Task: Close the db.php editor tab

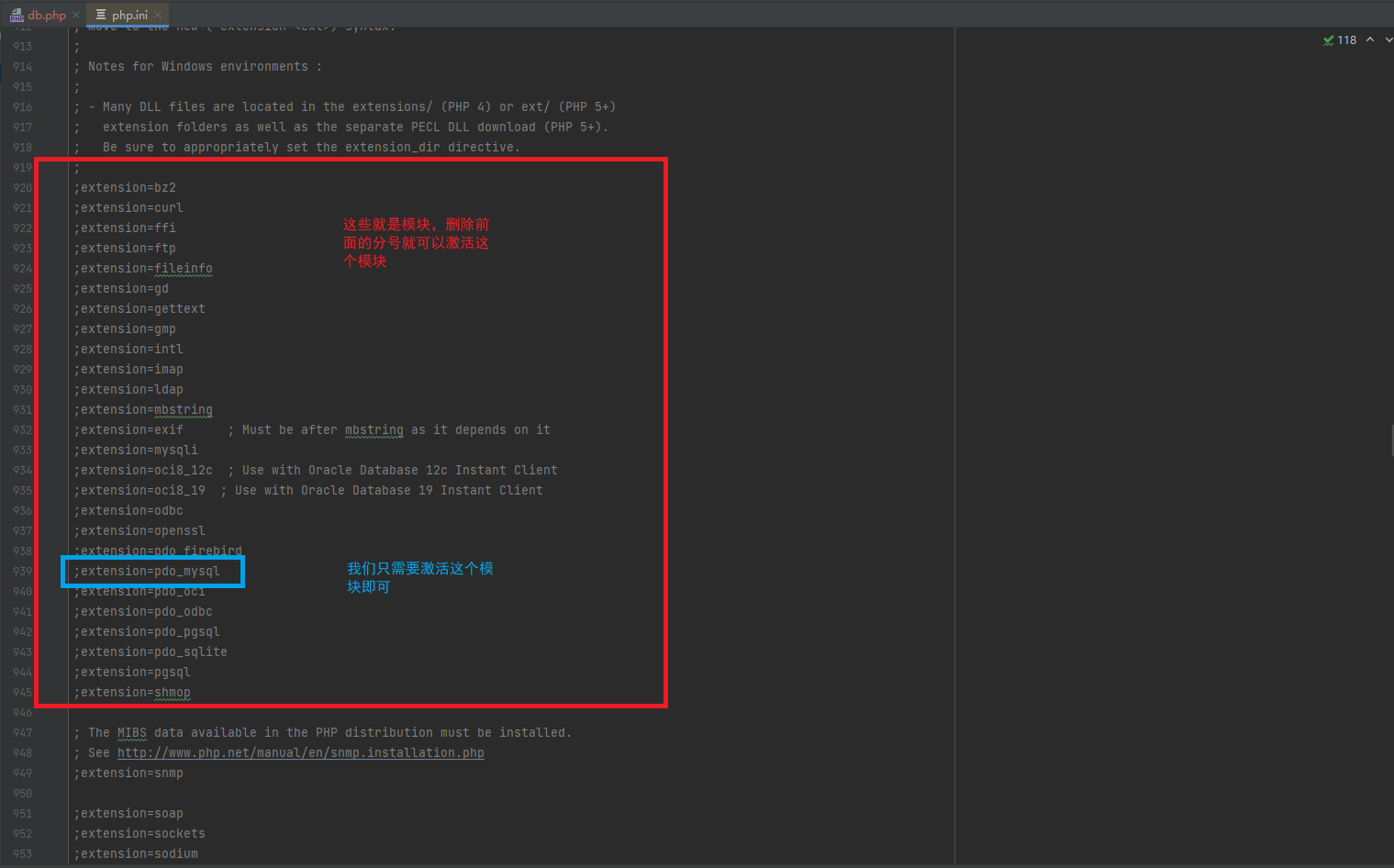Action: (x=76, y=15)
